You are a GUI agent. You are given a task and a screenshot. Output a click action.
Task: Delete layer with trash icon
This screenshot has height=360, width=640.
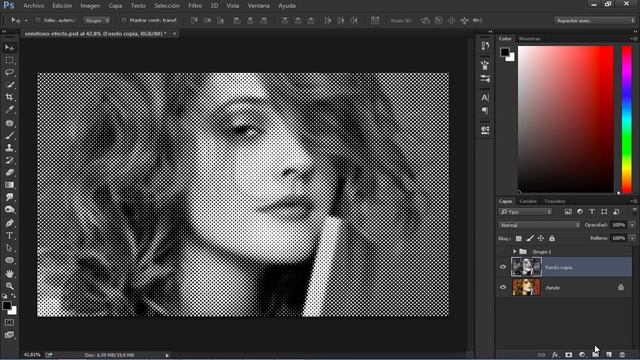622,355
